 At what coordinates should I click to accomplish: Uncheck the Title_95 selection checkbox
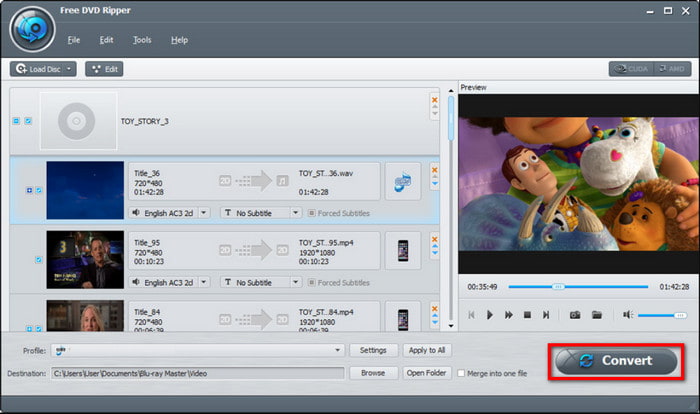pyautogui.click(x=39, y=259)
